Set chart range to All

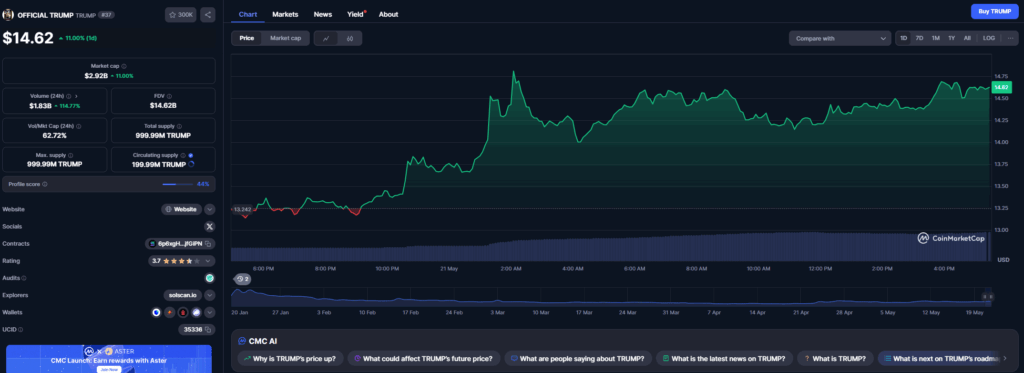tap(967, 38)
